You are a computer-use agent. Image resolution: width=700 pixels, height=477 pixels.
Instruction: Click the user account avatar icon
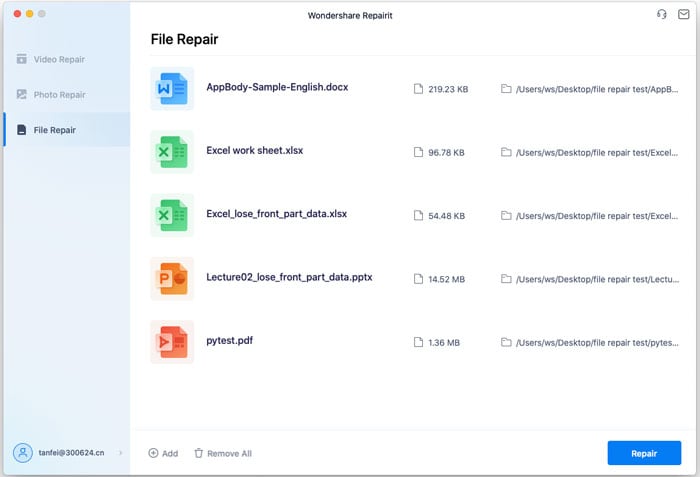pyautogui.click(x=23, y=453)
